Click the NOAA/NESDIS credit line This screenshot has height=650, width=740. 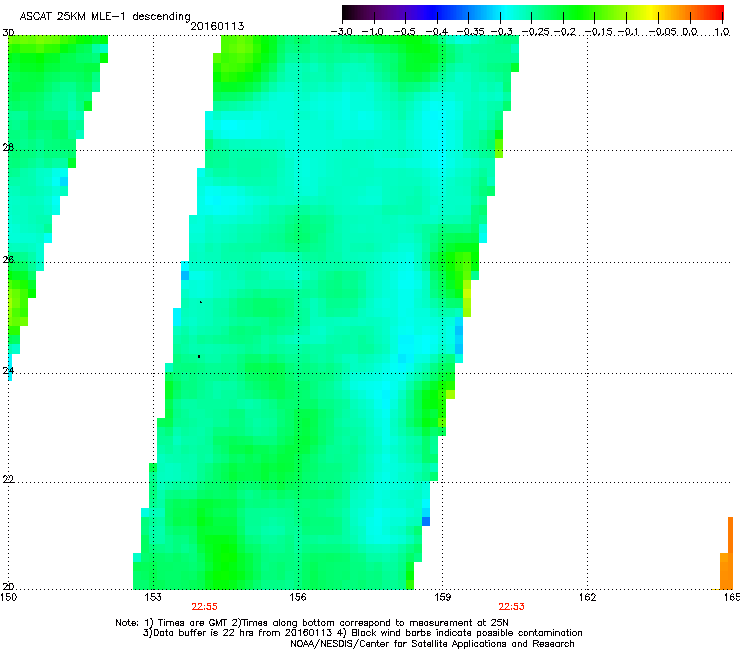432,644
